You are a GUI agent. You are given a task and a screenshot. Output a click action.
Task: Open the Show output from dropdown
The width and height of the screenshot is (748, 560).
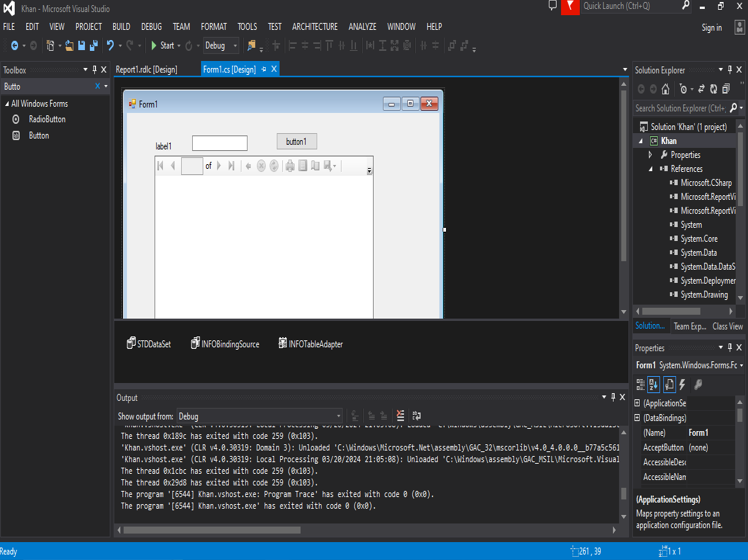pyautogui.click(x=260, y=416)
